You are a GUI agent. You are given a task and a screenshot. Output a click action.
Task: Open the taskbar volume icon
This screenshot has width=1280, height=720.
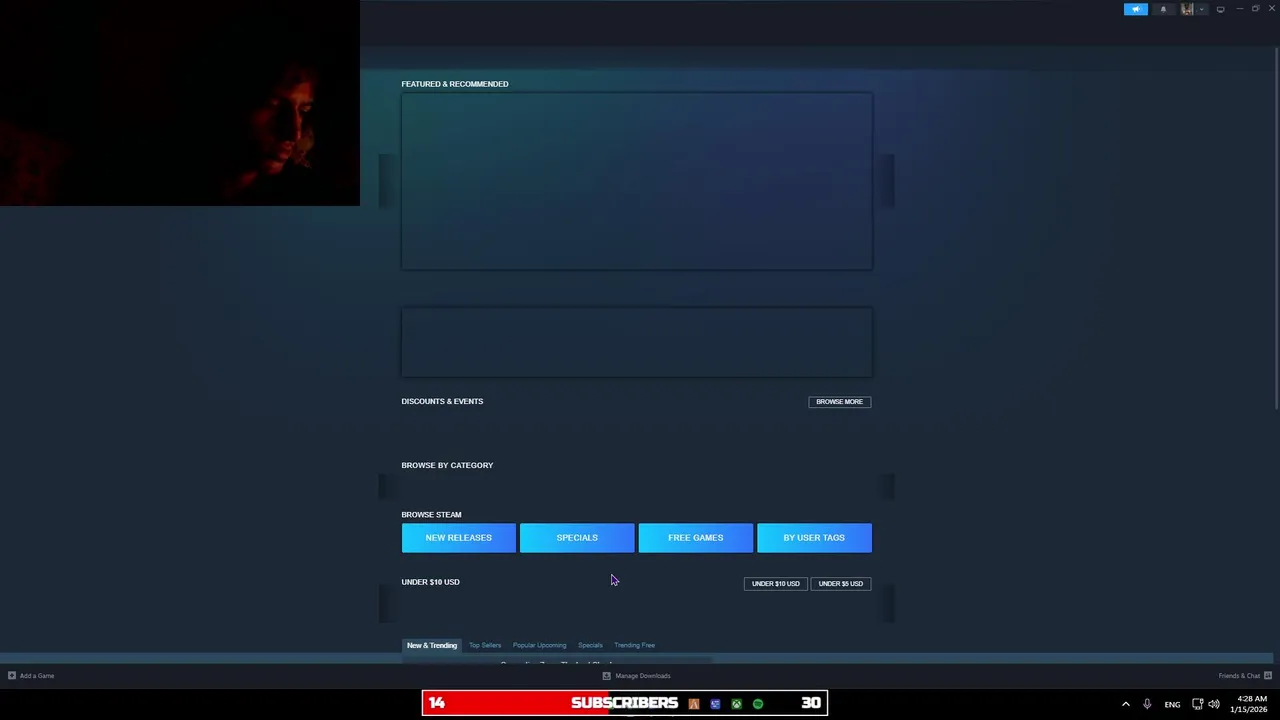click(1214, 704)
